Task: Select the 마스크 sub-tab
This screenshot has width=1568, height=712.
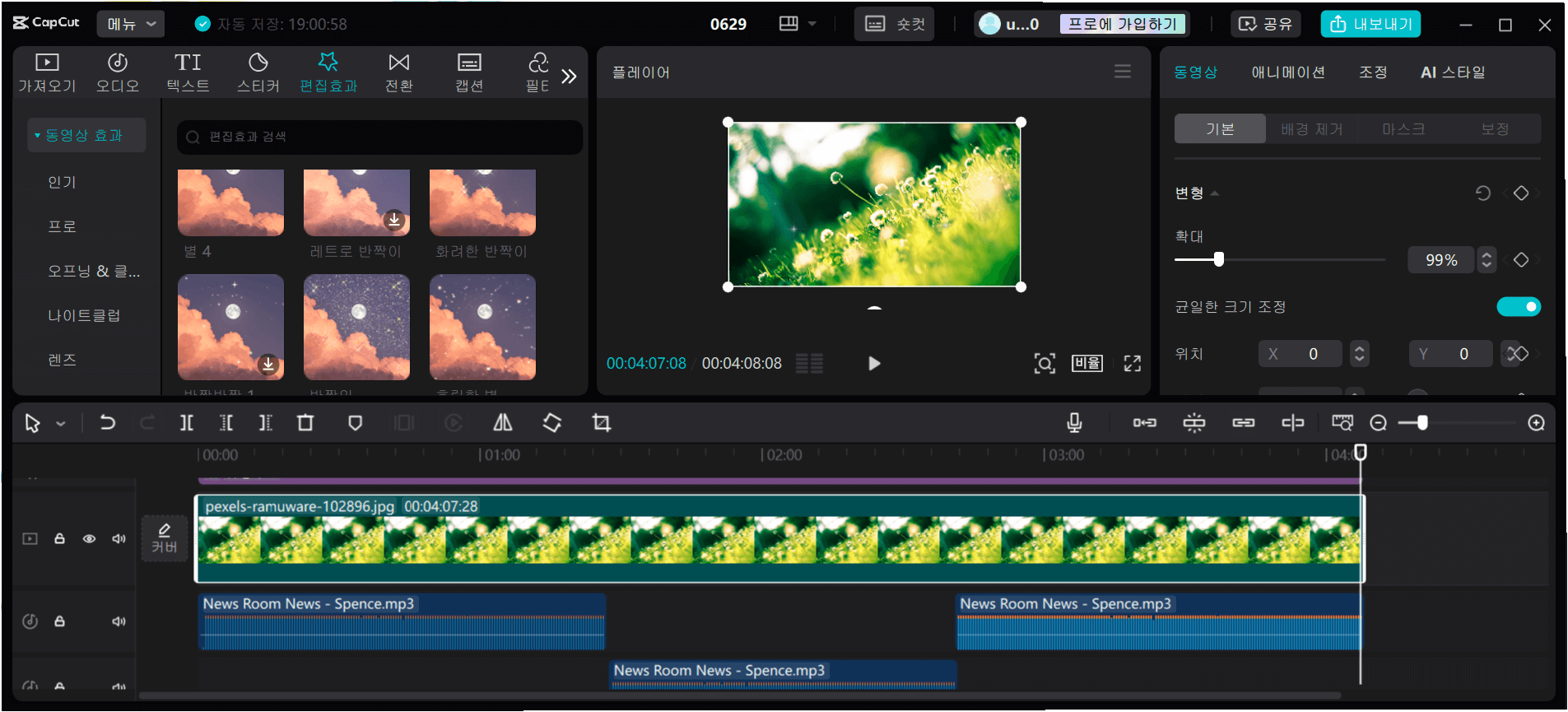Action: point(1403,129)
